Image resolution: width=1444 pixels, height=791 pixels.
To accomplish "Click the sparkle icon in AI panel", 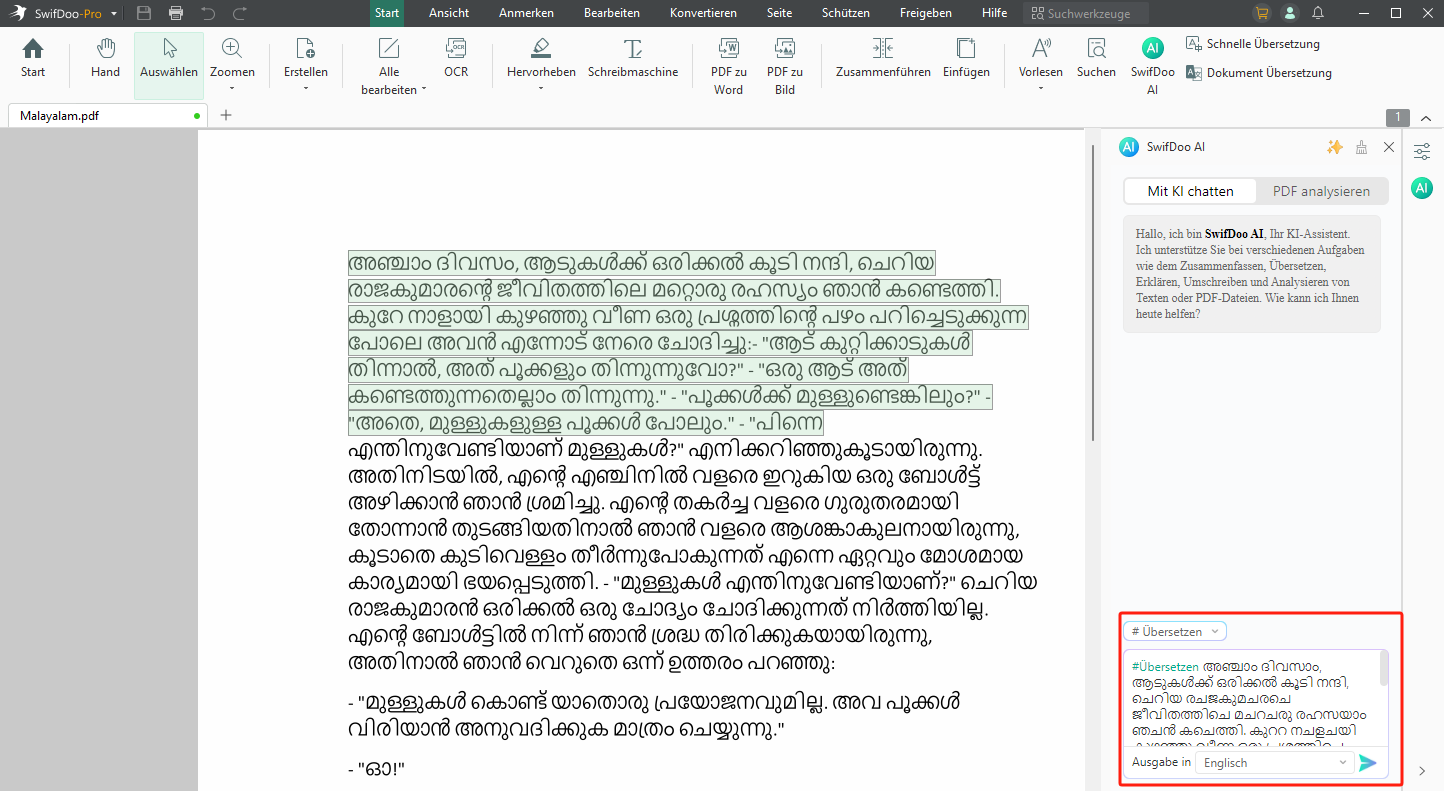I will click(1334, 147).
